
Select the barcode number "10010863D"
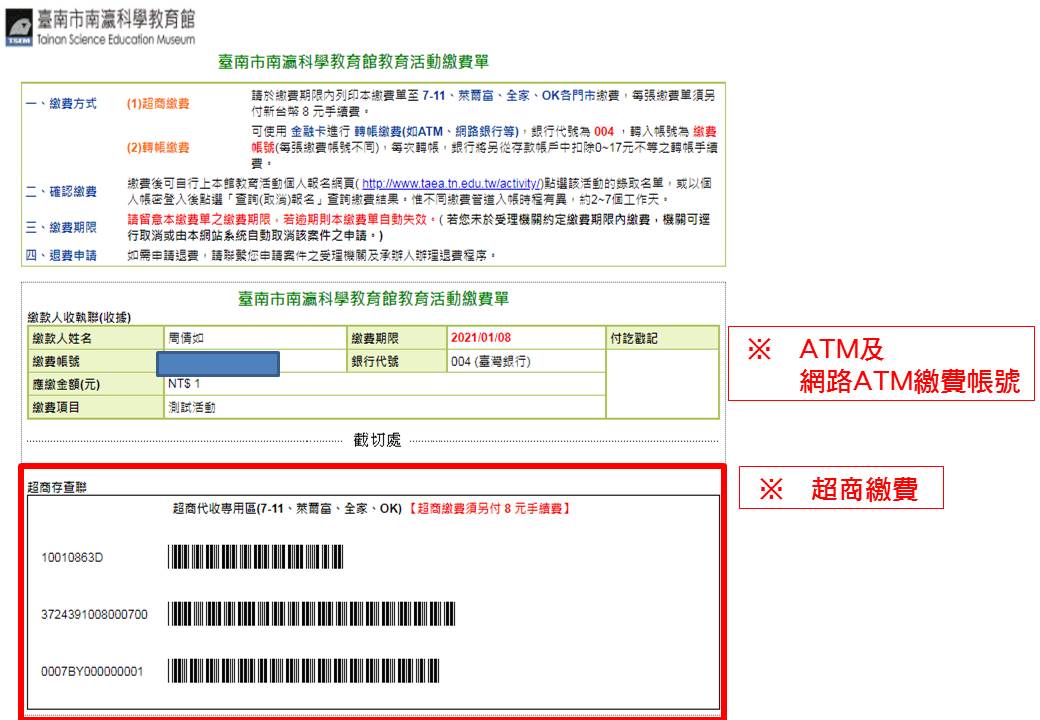pos(72,558)
